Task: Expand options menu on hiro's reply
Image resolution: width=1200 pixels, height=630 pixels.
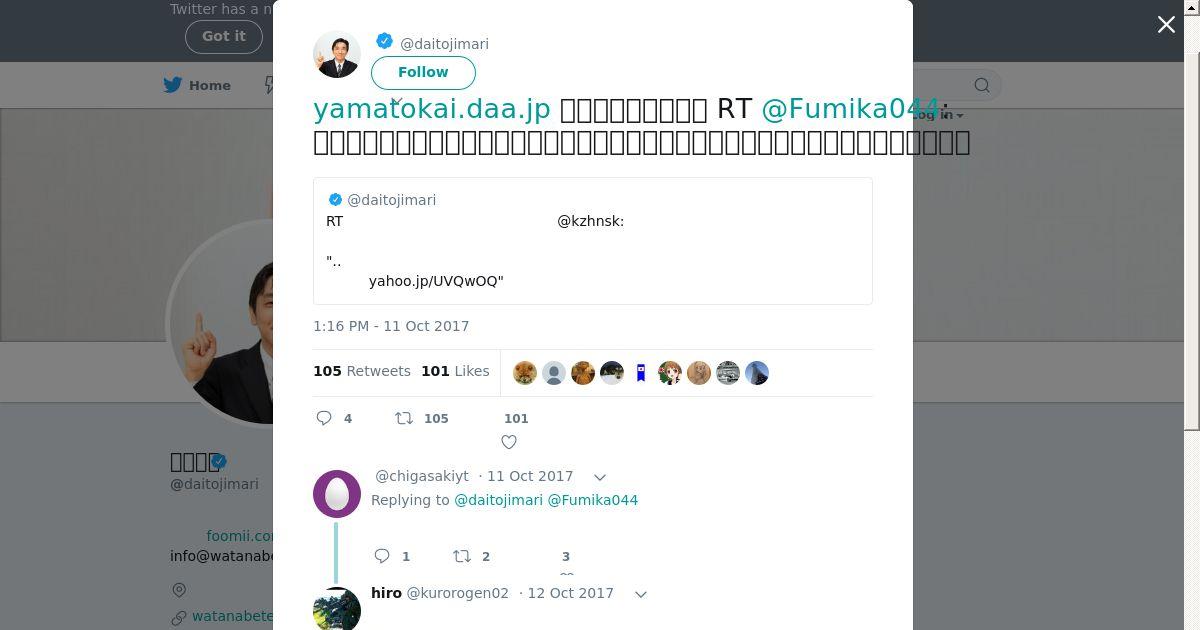Action: (641, 594)
